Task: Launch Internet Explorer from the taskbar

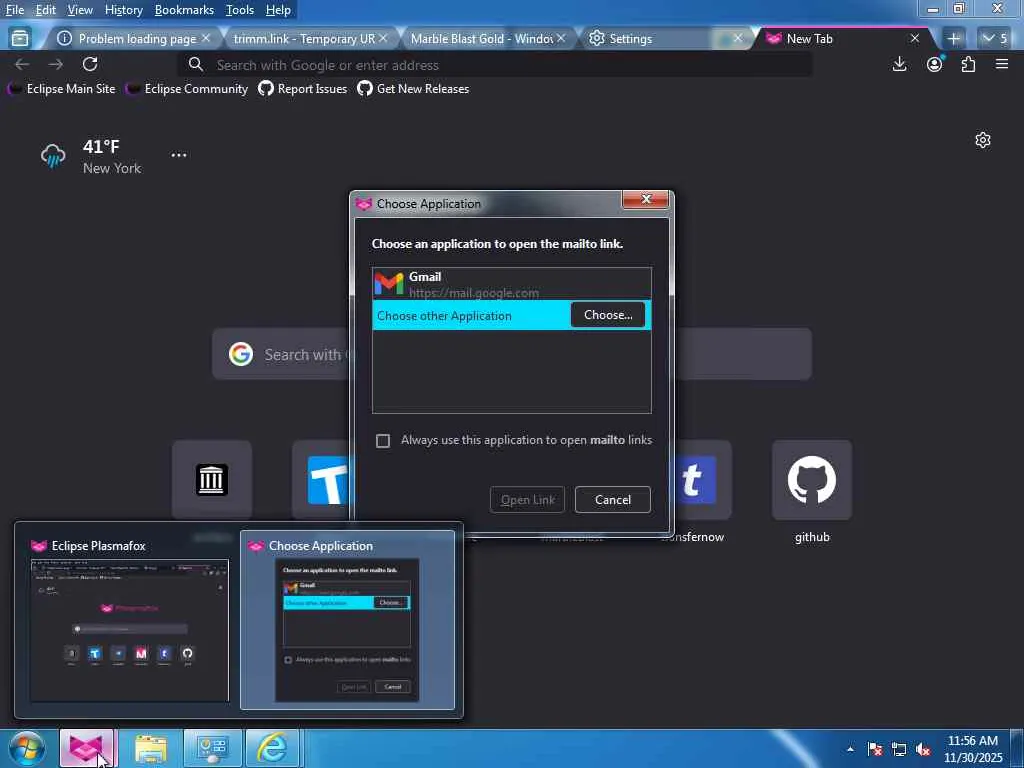Action: click(272, 748)
